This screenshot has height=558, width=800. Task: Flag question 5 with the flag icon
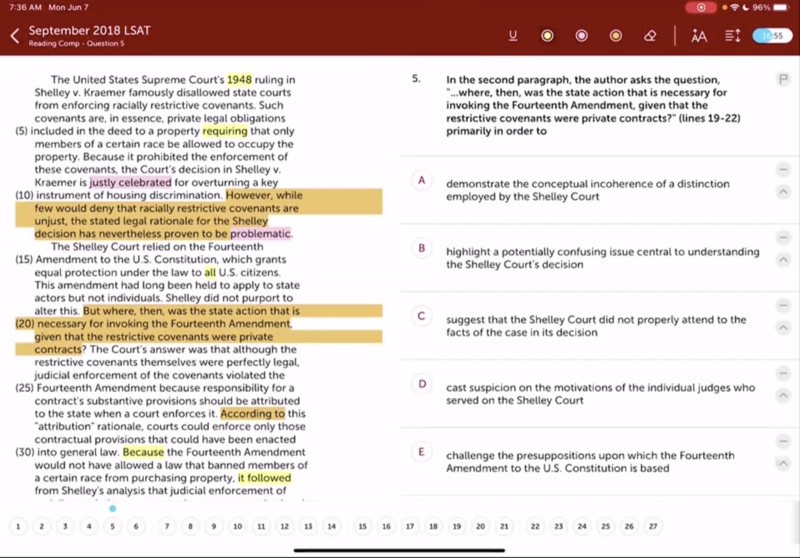pos(783,79)
